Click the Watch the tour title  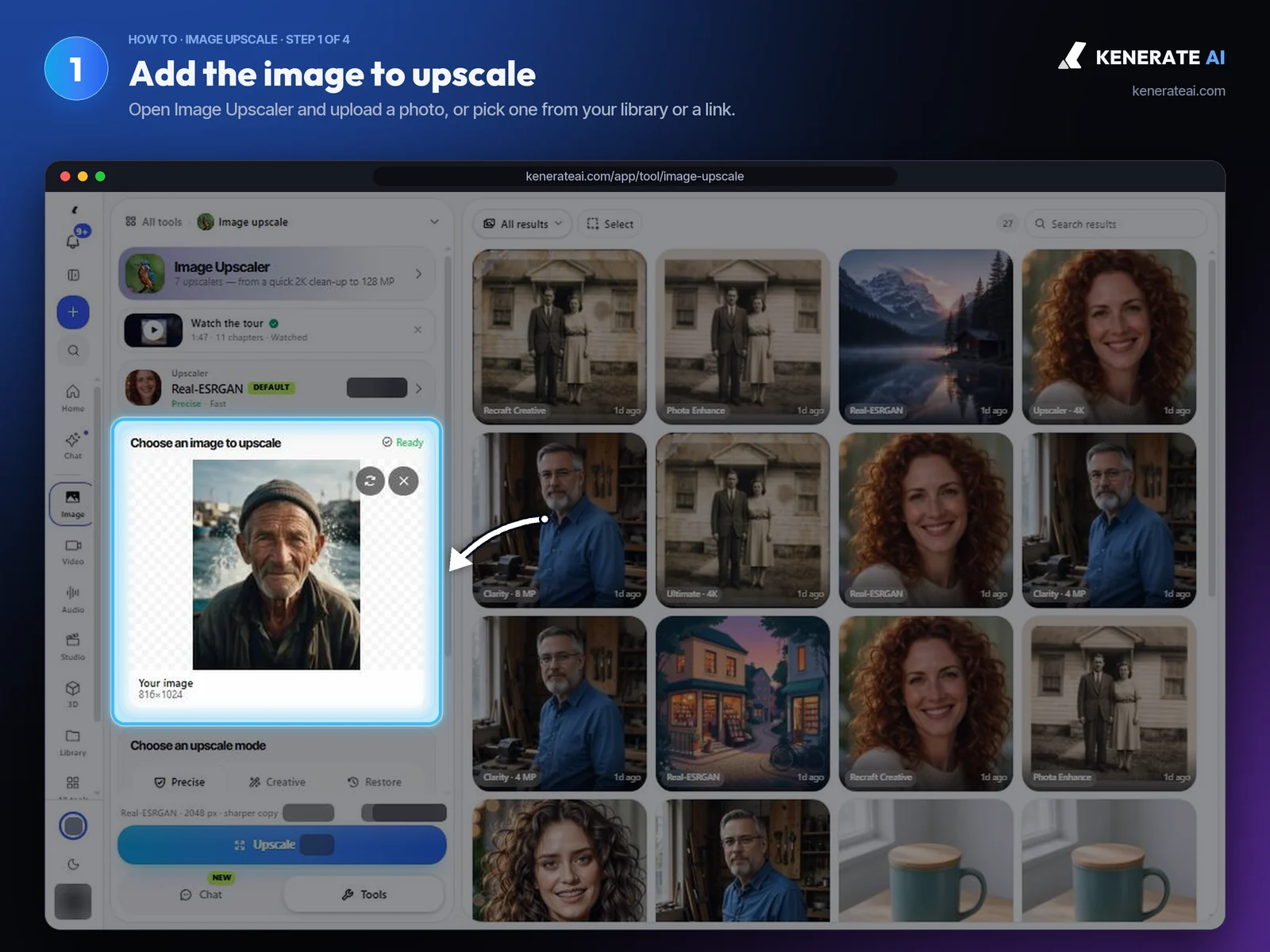[x=227, y=323]
